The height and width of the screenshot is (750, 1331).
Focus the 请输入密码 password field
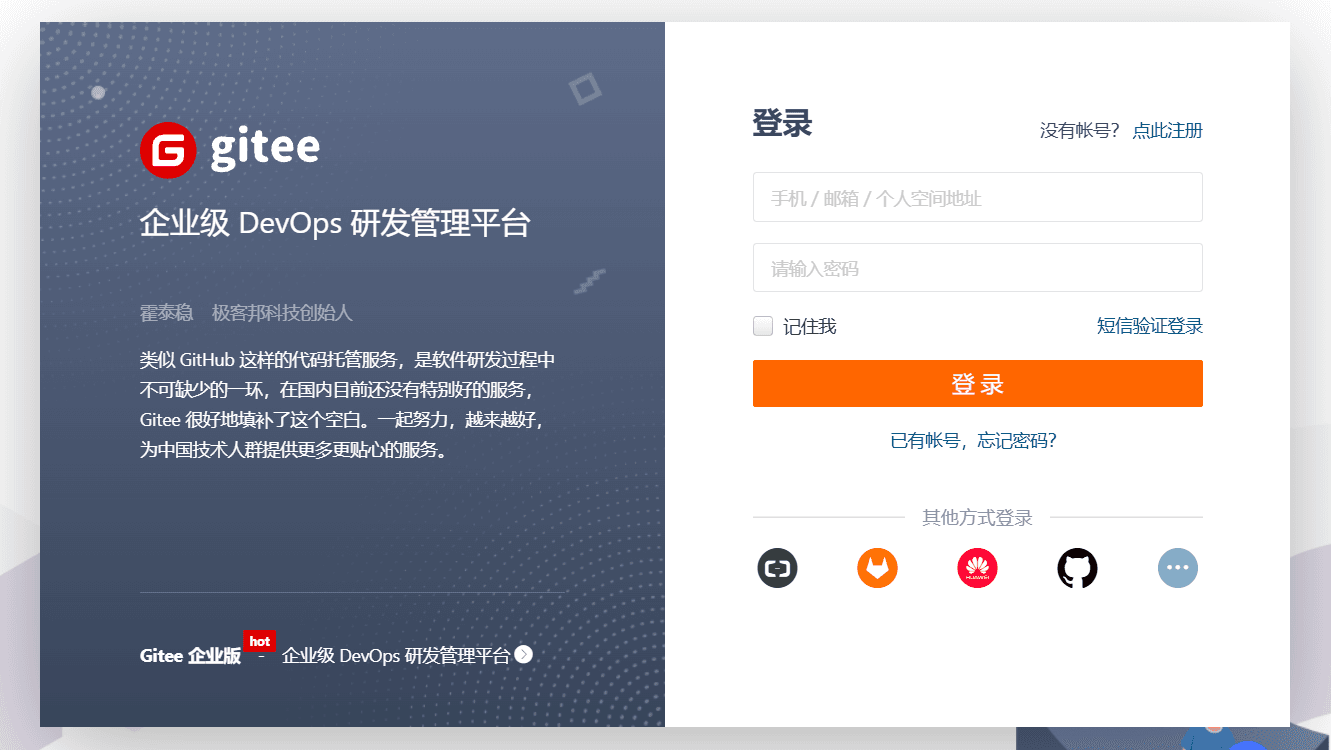click(x=978, y=268)
